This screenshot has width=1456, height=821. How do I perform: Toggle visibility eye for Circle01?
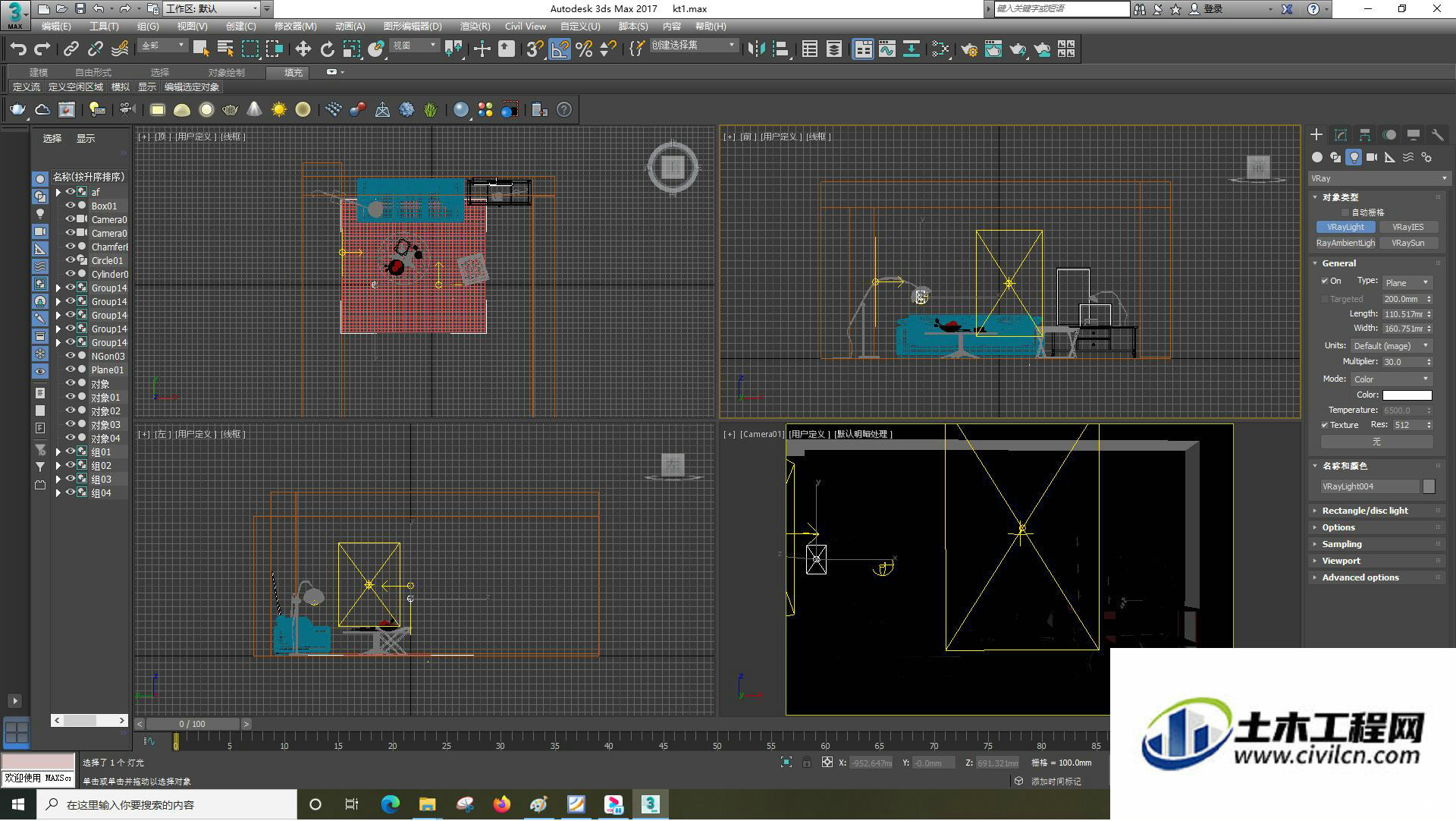[70, 260]
